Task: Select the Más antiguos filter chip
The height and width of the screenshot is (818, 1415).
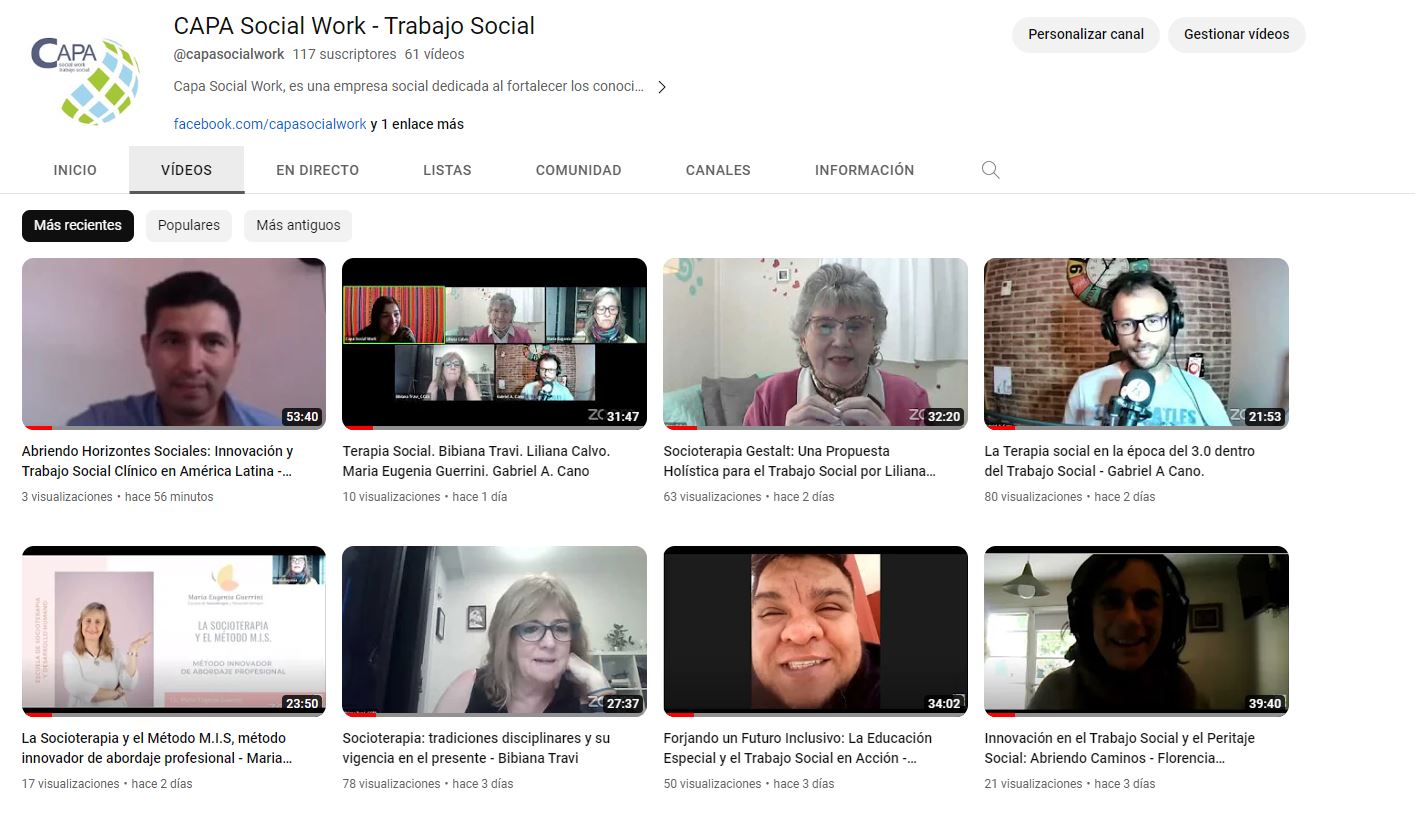Action: (x=298, y=225)
